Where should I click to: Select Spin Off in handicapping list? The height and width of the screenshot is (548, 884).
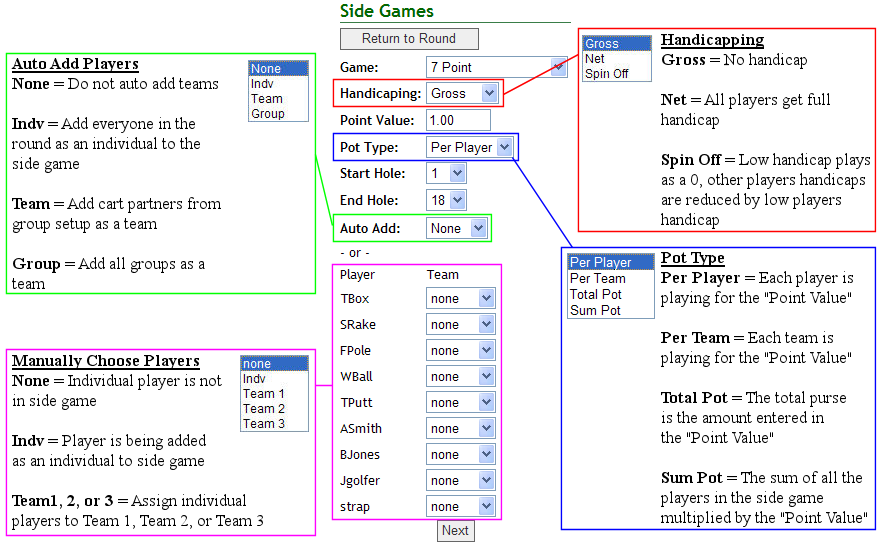tap(607, 74)
